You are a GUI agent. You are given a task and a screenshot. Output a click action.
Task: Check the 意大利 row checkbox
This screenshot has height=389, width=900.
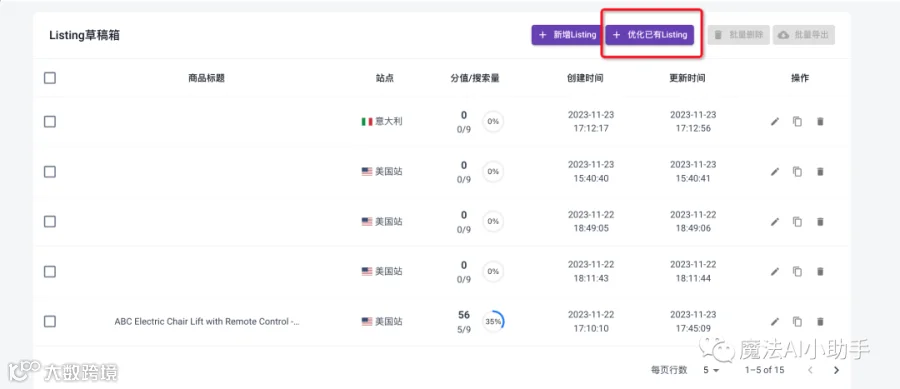tap(50, 122)
